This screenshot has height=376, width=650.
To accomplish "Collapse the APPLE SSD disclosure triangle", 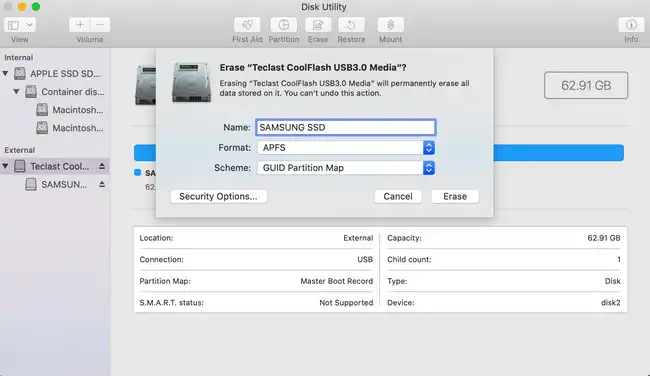I will (5, 74).
